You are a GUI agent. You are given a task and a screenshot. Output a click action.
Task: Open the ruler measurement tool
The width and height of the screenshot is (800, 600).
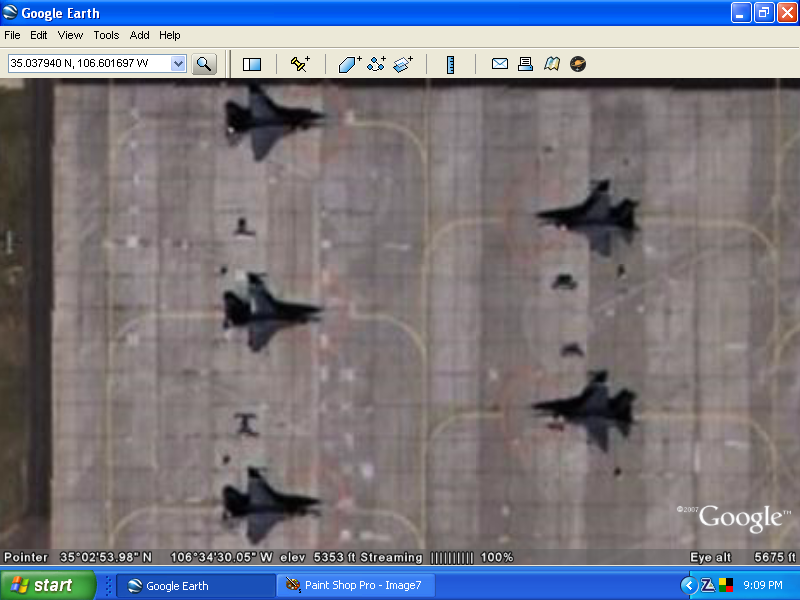(451, 64)
